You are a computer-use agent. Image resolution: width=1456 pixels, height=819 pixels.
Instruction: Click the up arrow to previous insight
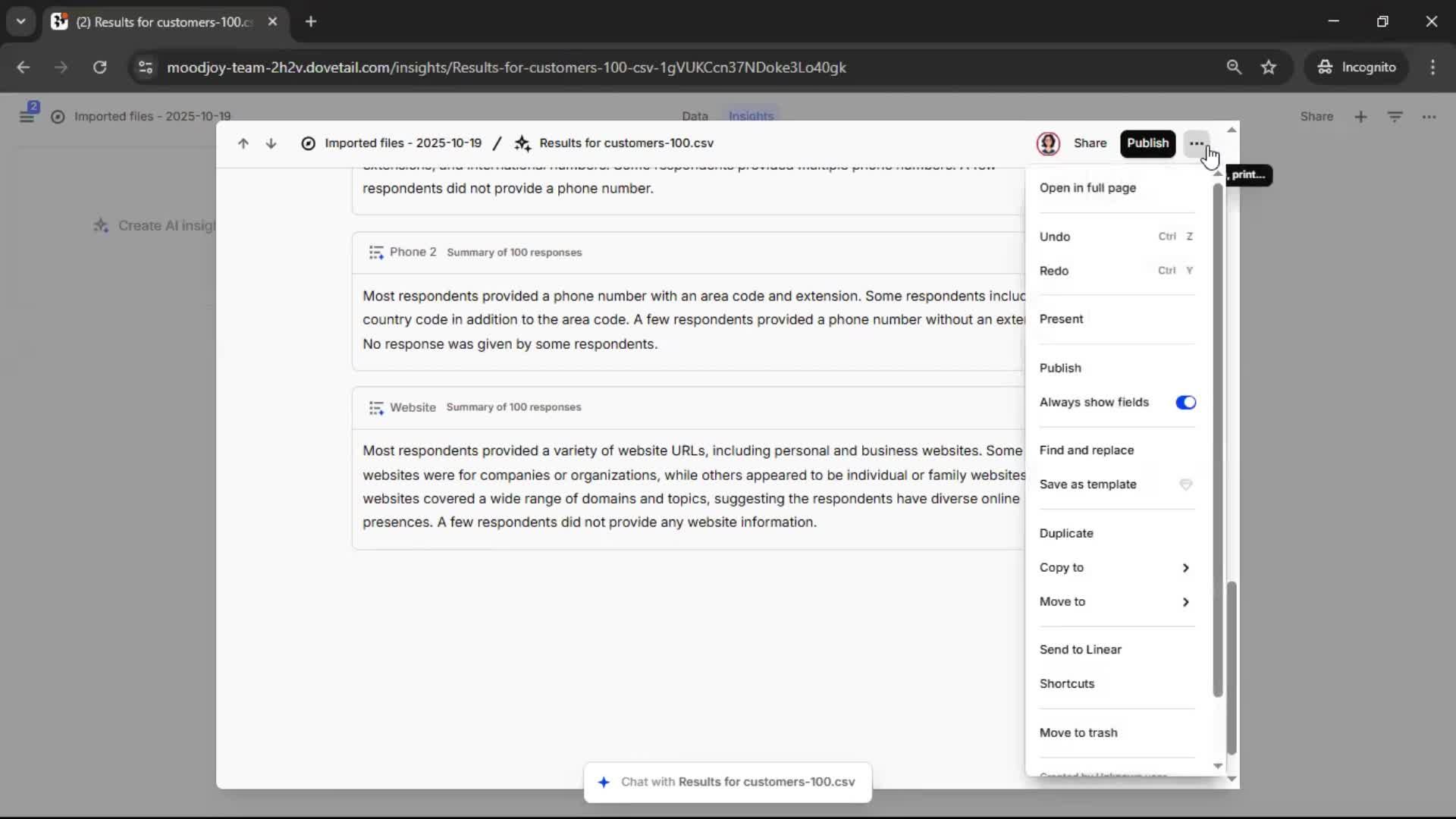(243, 143)
